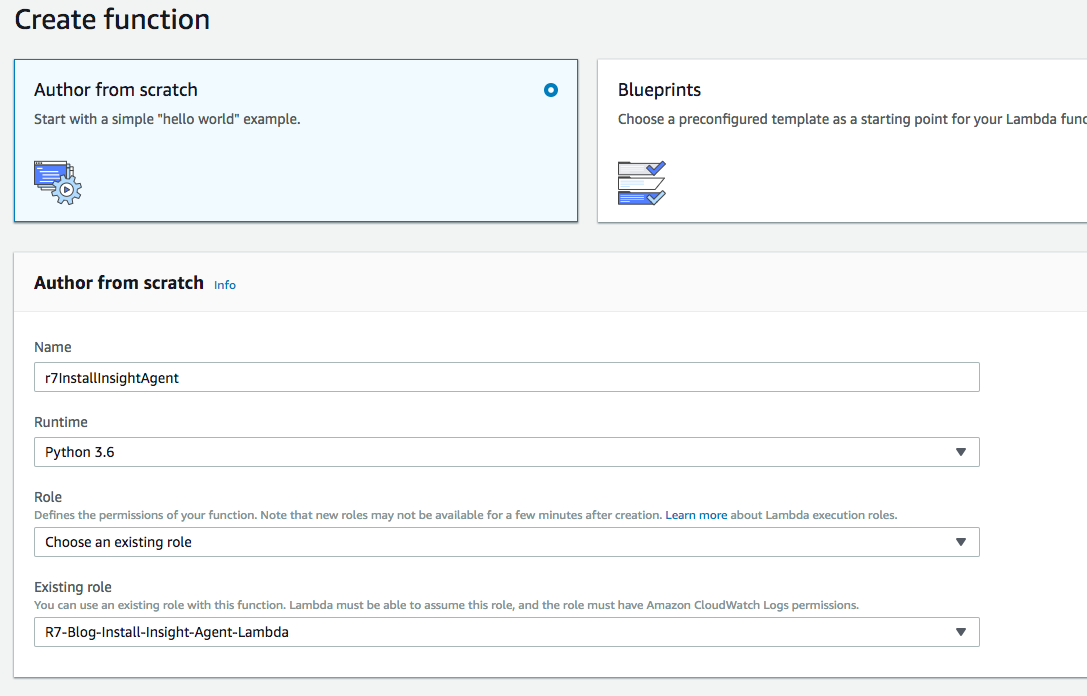Click the Create function page heading

point(112,19)
